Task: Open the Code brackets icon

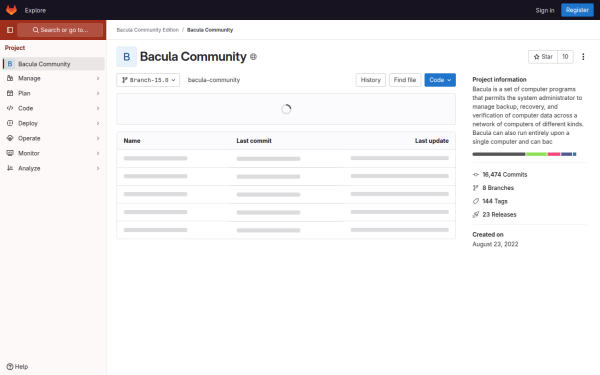Action: 10,108
